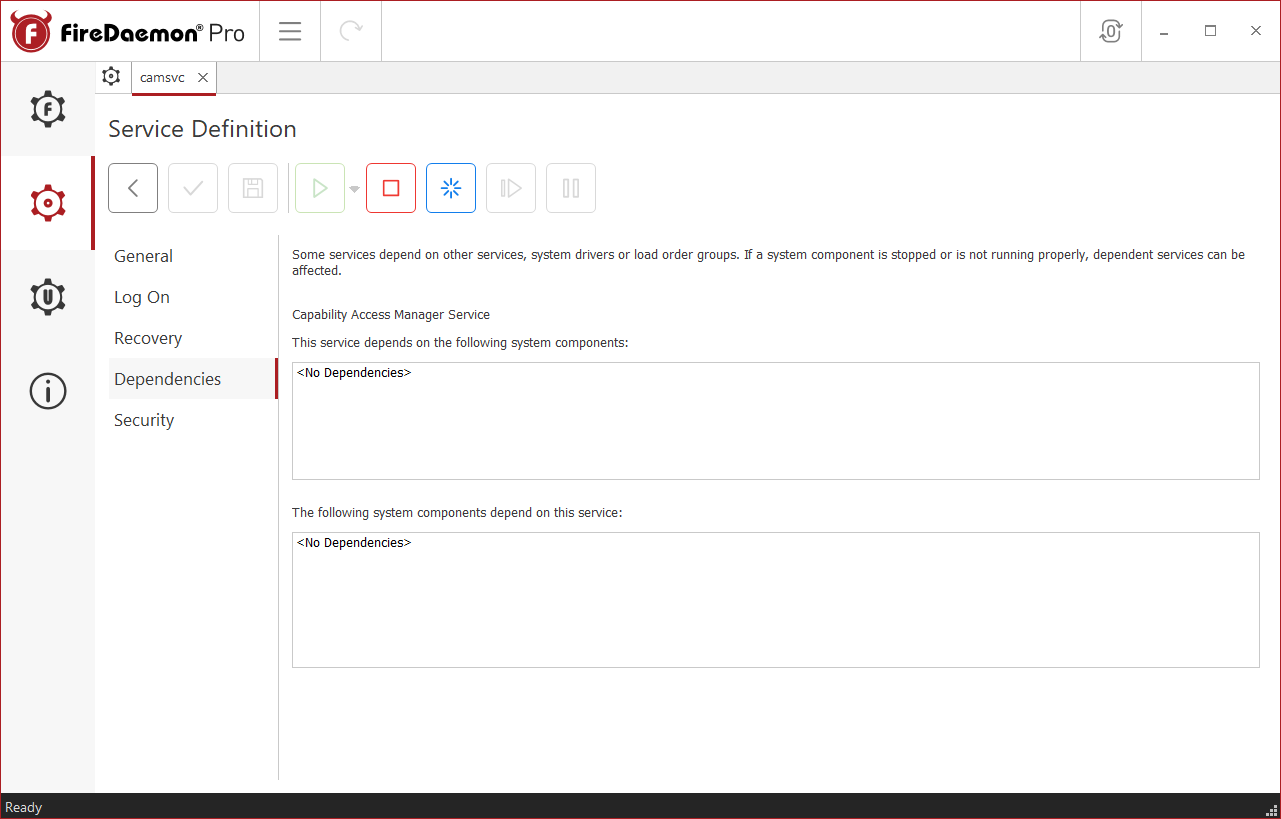Click the Capability Access Manager Service label
The width and height of the screenshot is (1281, 819).
pyautogui.click(x=391, y=314)
